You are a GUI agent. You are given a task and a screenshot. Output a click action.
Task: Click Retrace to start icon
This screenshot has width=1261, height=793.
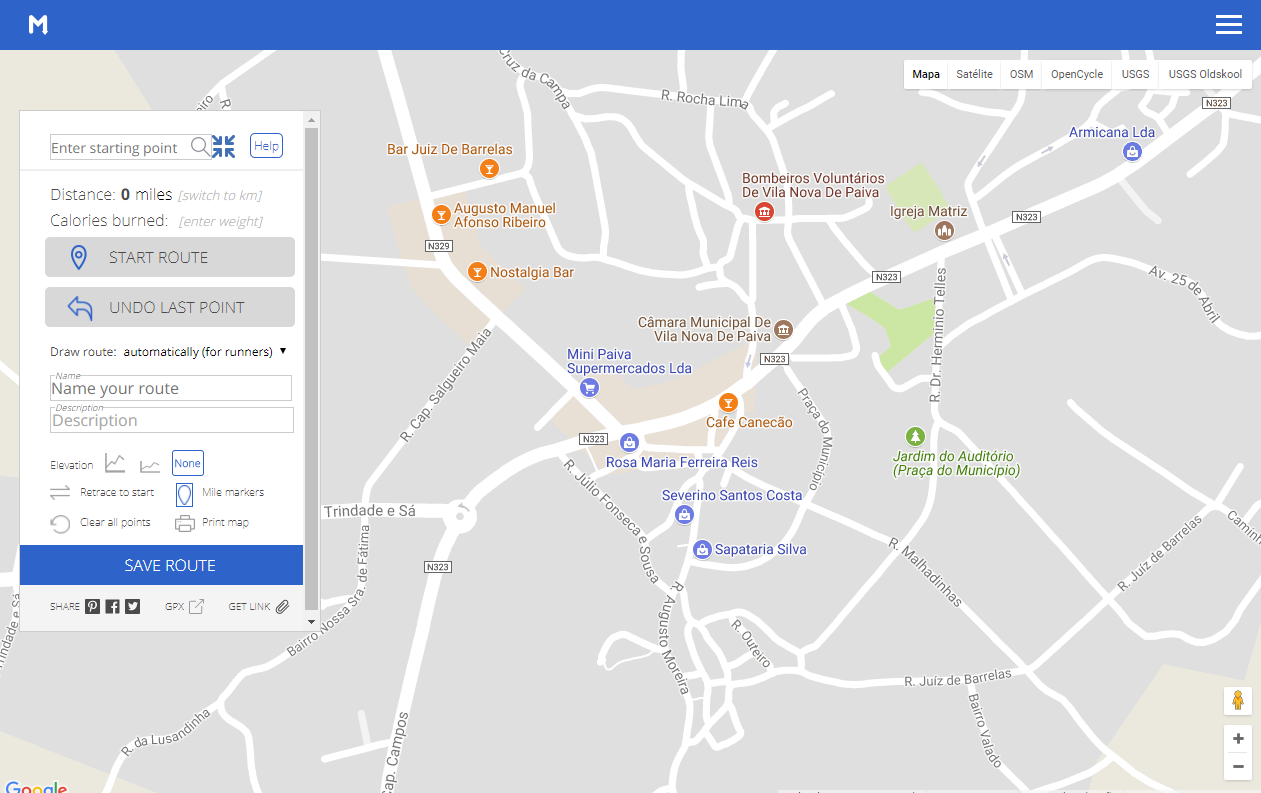60,492
